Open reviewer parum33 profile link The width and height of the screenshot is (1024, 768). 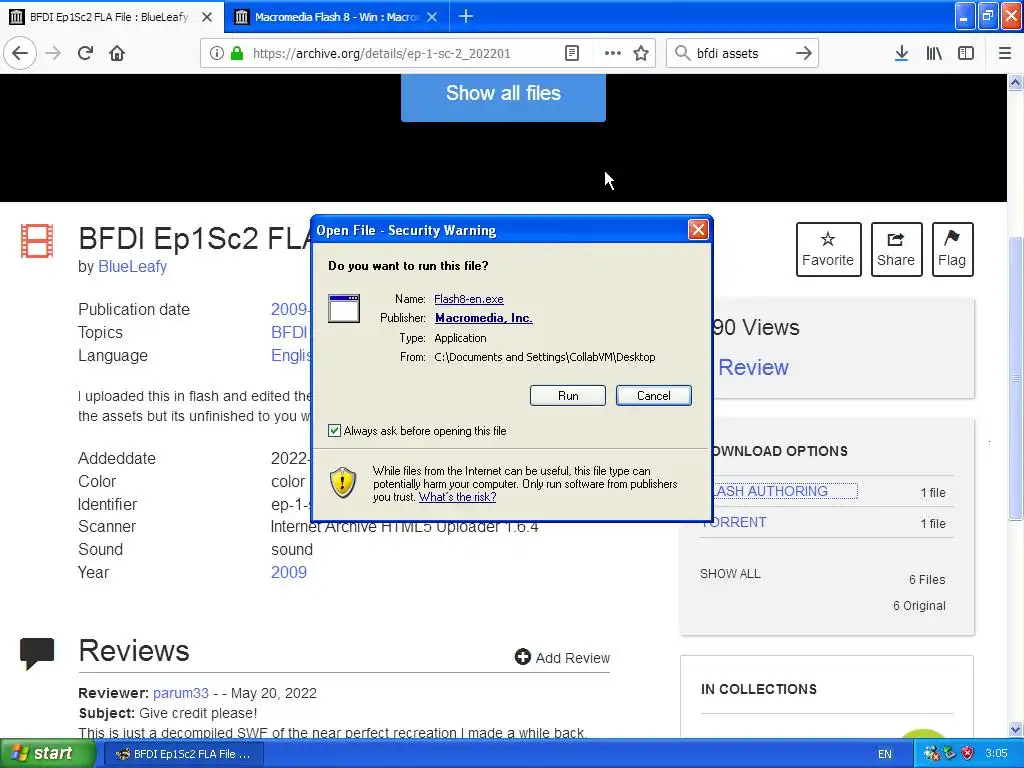point(181,693)
